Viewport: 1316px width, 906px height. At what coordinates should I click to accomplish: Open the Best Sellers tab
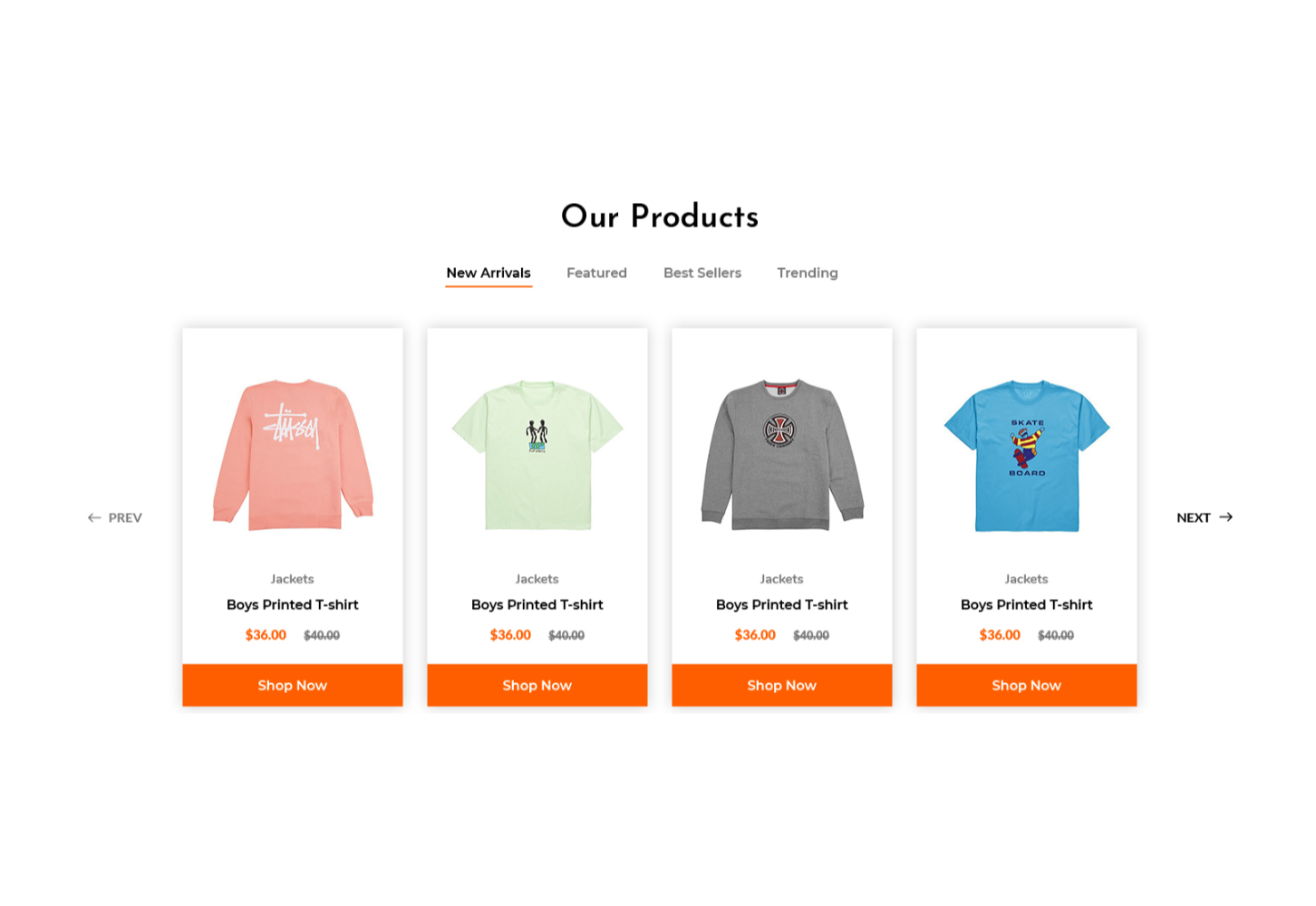(x=702, y=273)
